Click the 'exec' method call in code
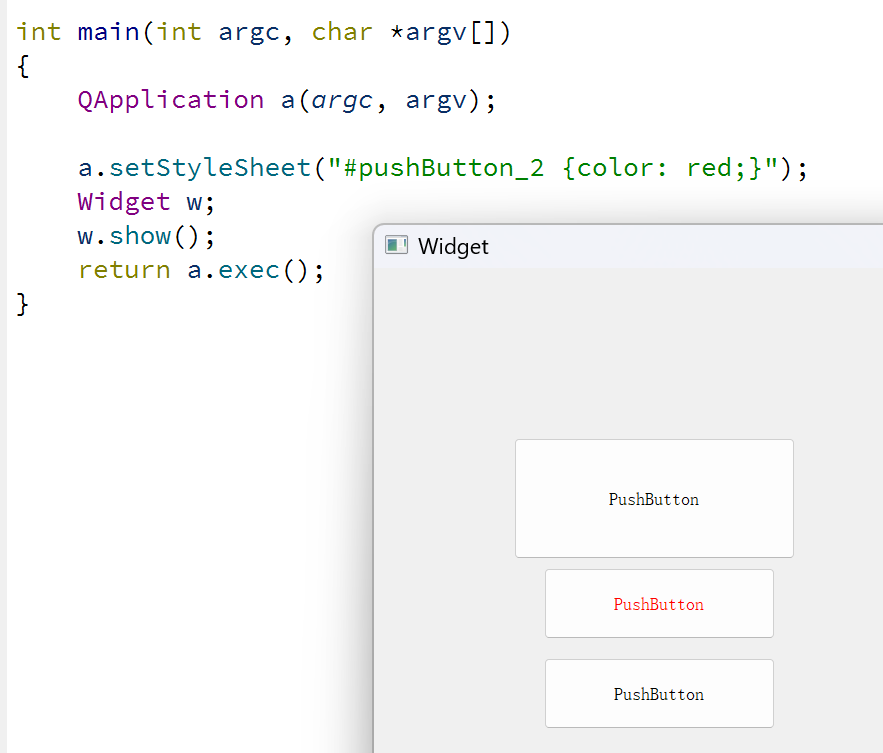The image size is (883, 753). tap(248, 270)
